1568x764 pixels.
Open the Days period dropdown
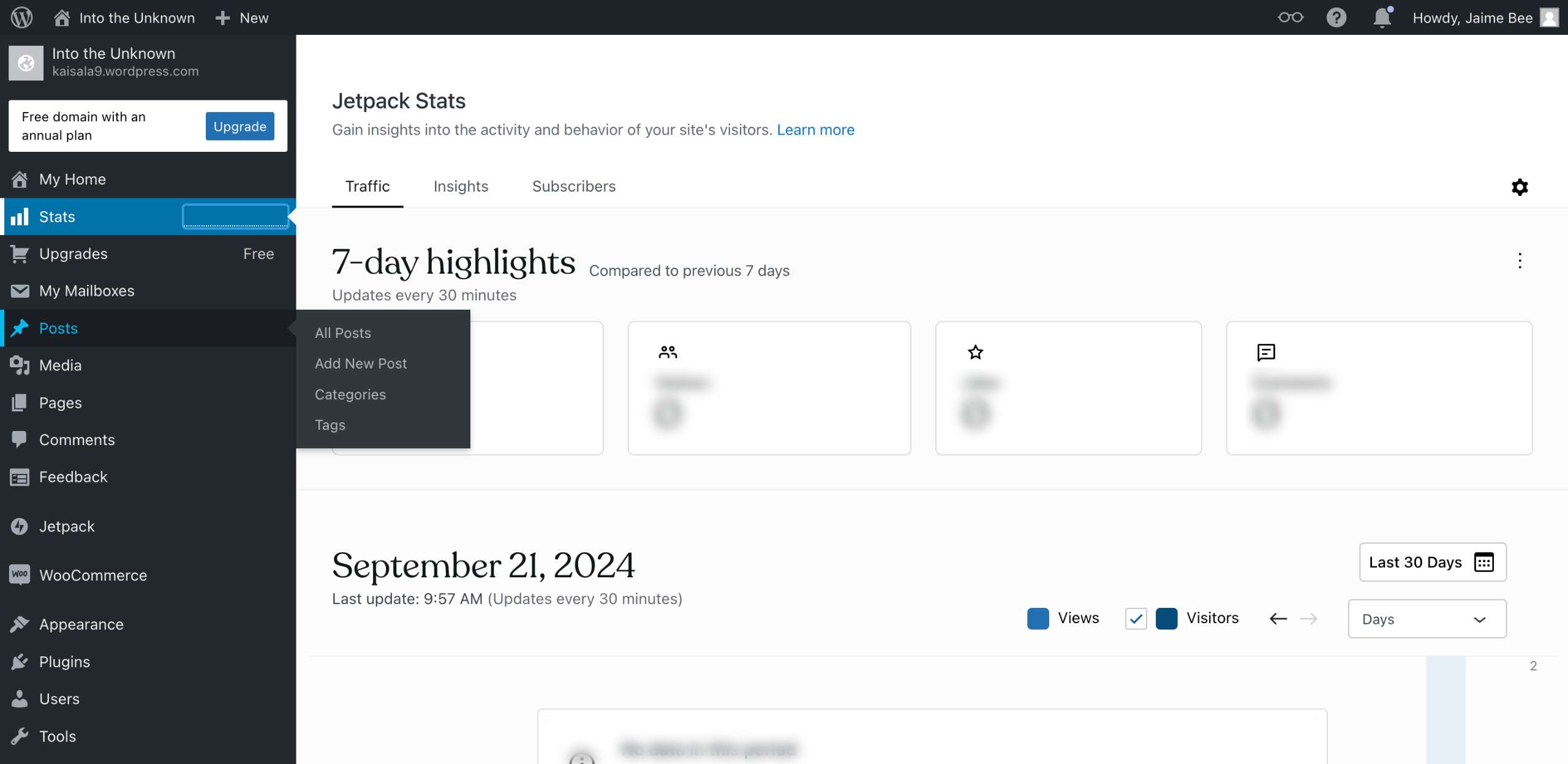(x=1427, y=619)
